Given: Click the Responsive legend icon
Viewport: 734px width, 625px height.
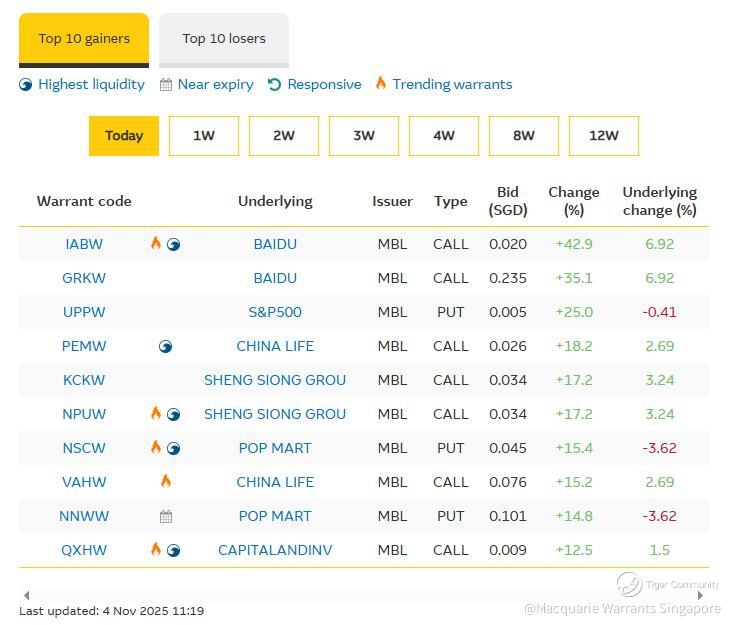Looking at the screenshot, I should [274, 84].
